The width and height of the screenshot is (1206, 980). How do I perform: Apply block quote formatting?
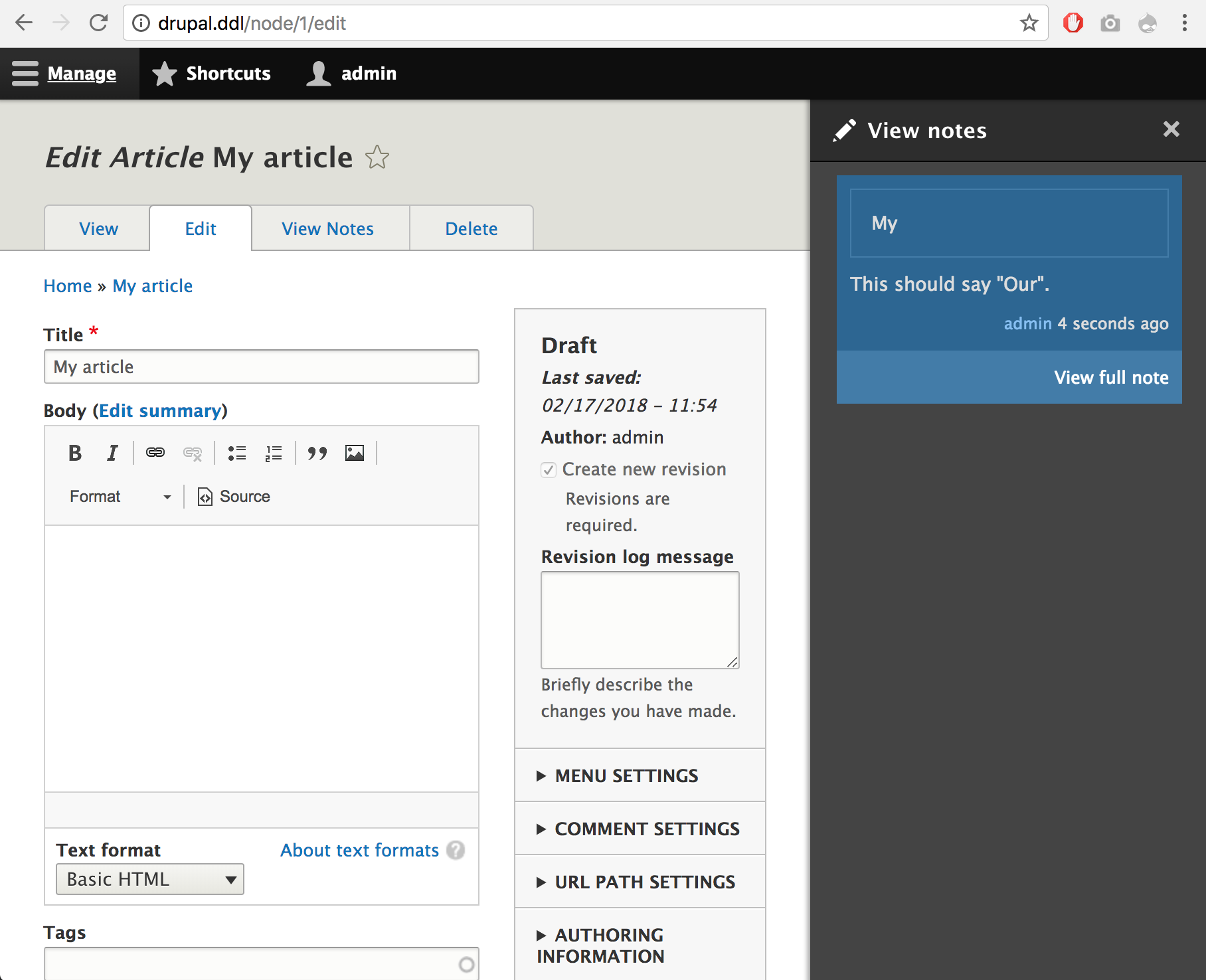click(317, 453)
